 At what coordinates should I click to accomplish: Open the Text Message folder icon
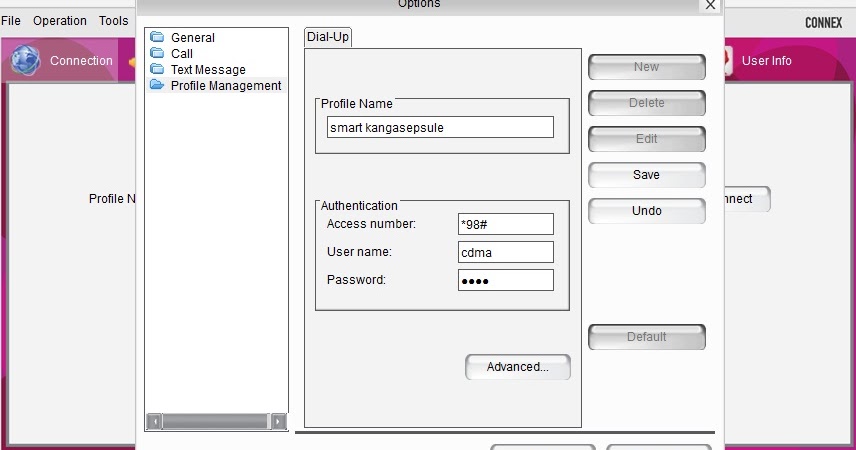(x=157, y=68)
